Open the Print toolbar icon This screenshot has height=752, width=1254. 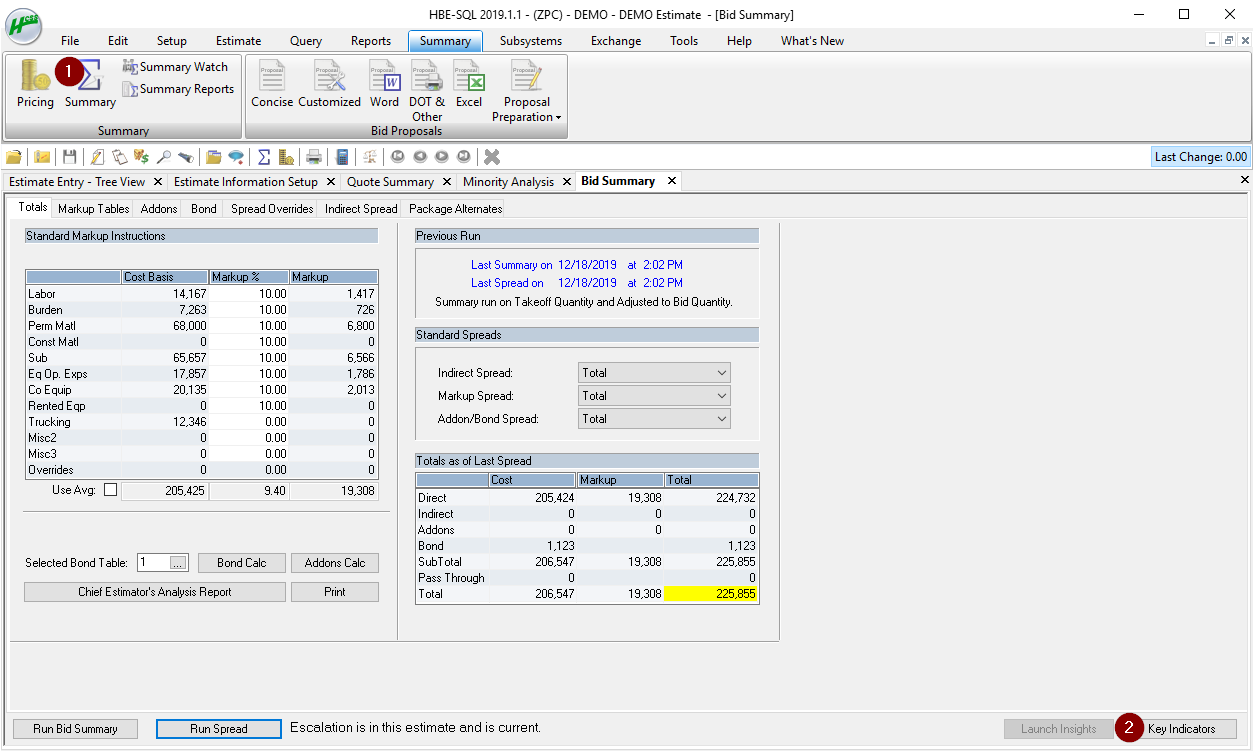coord(315,156)
